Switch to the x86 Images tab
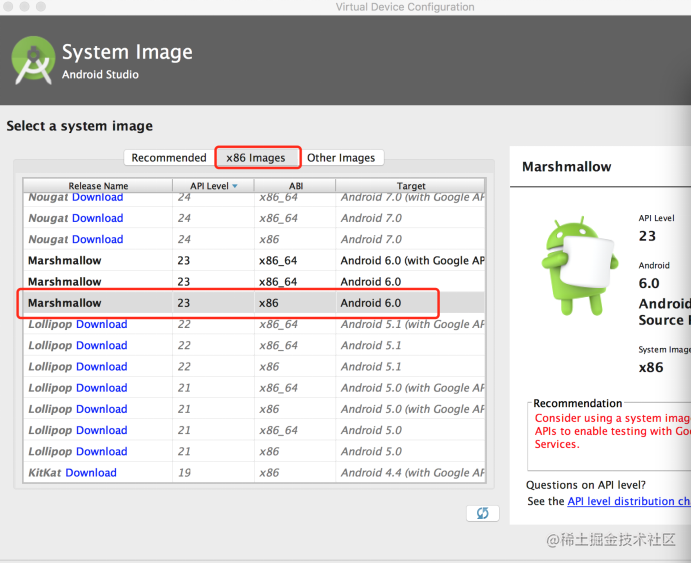Image resolution: width=692 pixels, height=564 pixels. [x=256, y=158]
